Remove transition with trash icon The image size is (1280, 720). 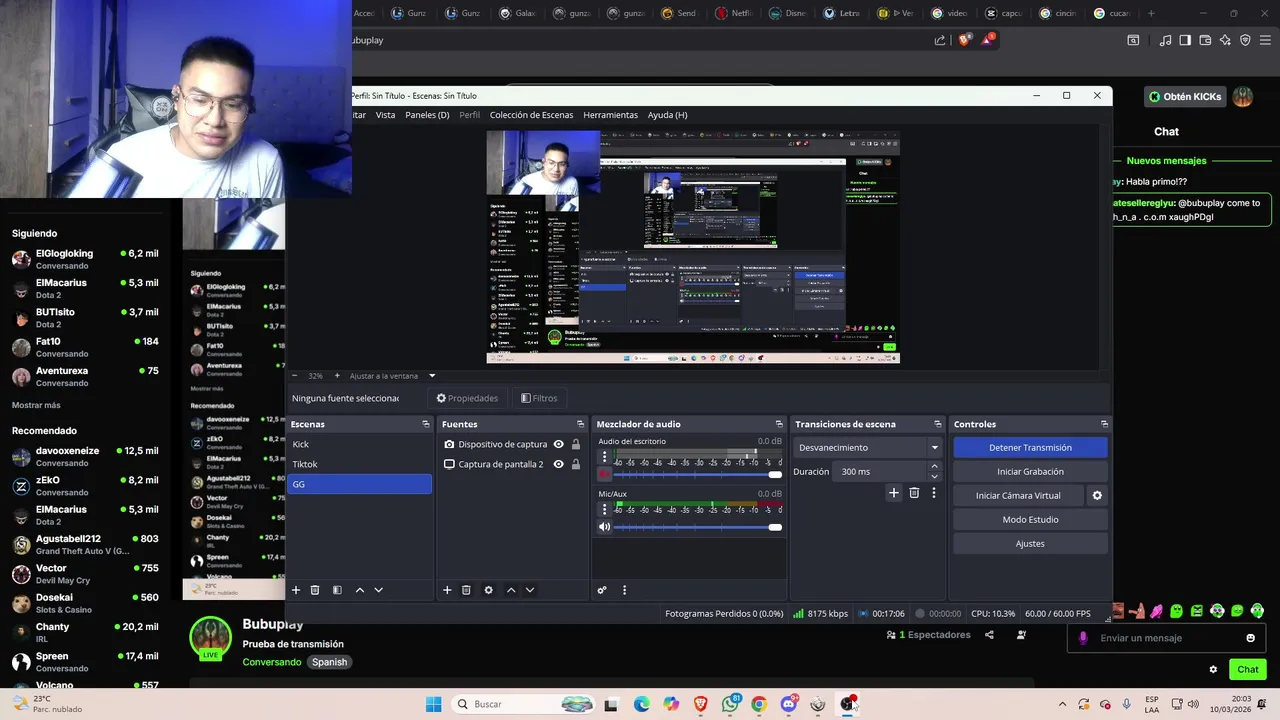click(914, 493)
